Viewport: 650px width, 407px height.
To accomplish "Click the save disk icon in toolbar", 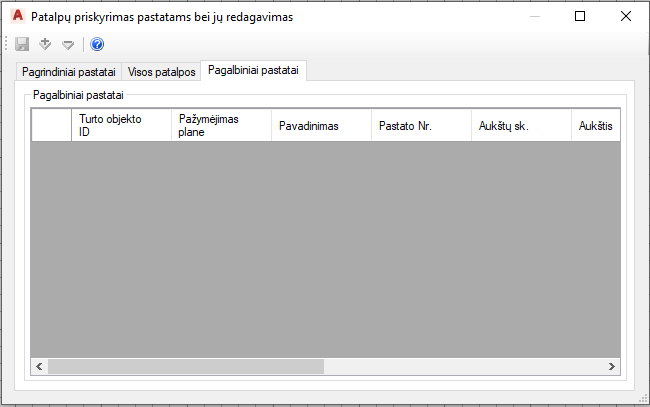I will point(22,44).
